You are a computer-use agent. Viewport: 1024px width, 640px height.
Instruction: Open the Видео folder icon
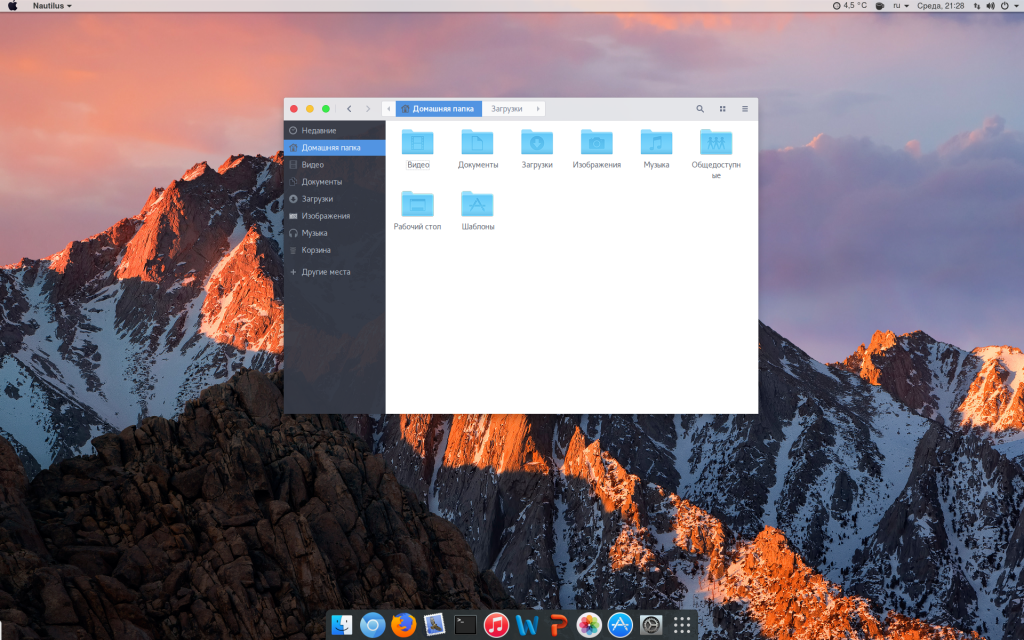pos(417,142)
